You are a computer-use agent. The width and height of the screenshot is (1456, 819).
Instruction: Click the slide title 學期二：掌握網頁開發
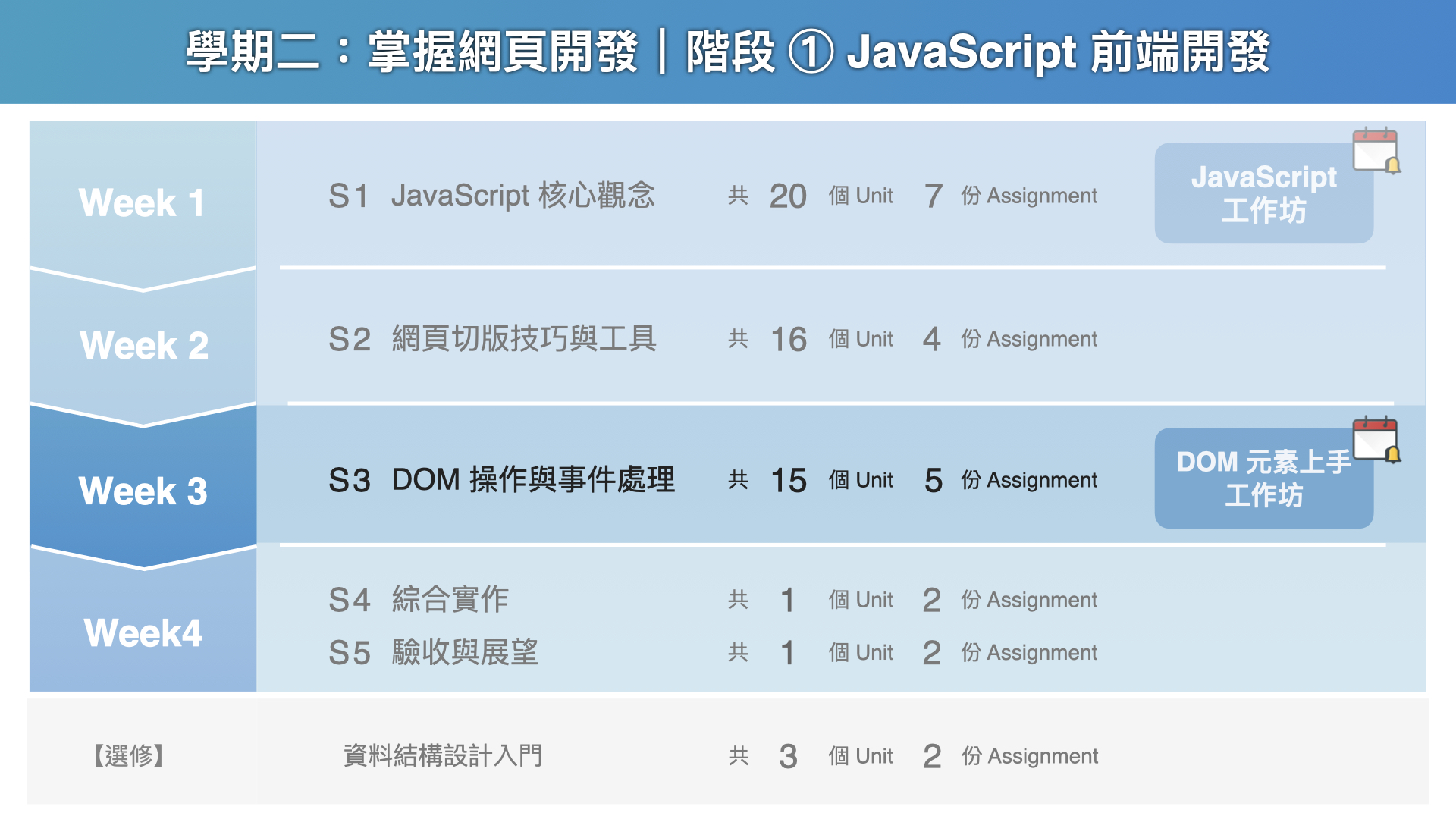(412, 52)
